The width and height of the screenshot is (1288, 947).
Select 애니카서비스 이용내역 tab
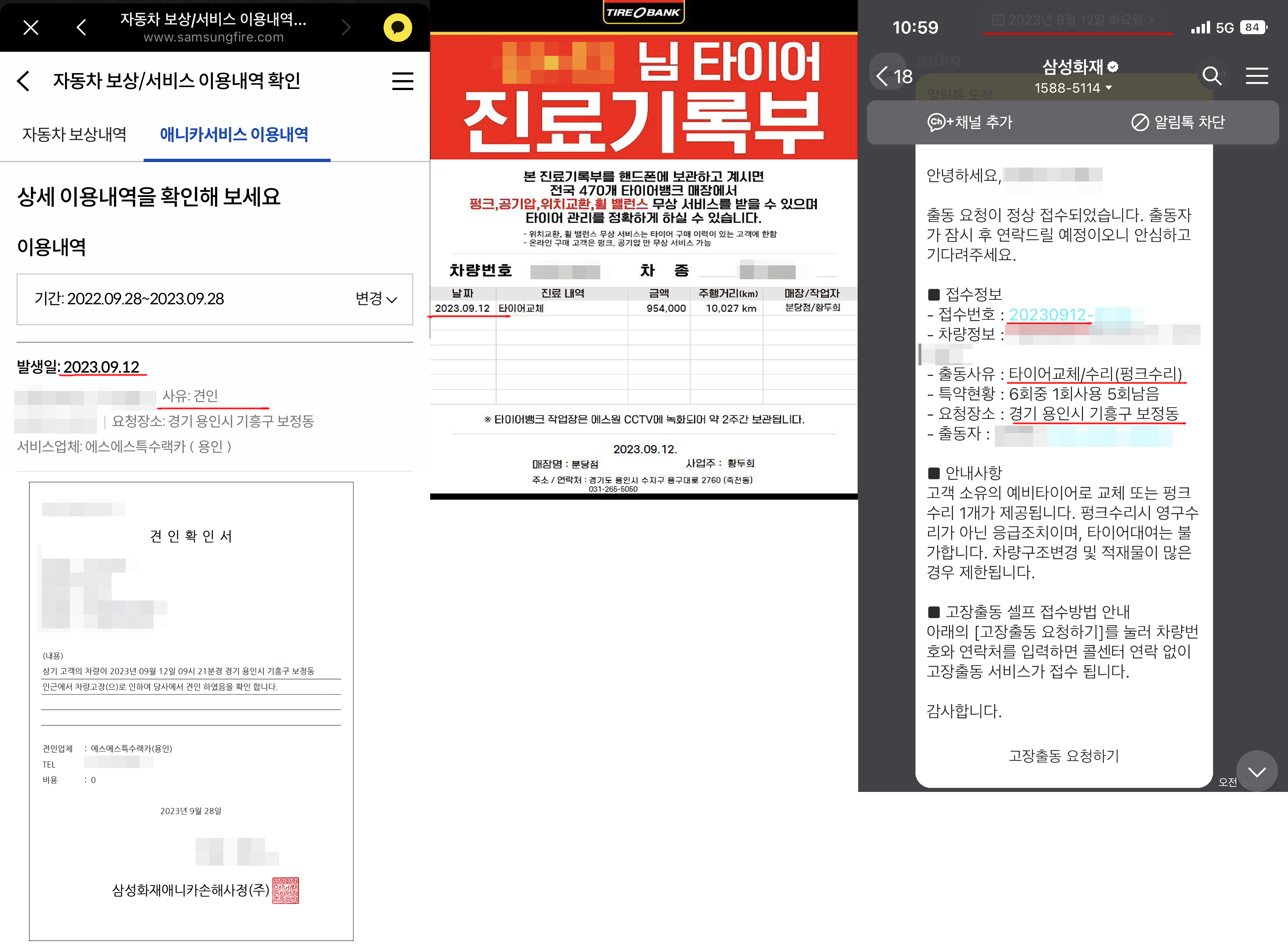[234, 134]
